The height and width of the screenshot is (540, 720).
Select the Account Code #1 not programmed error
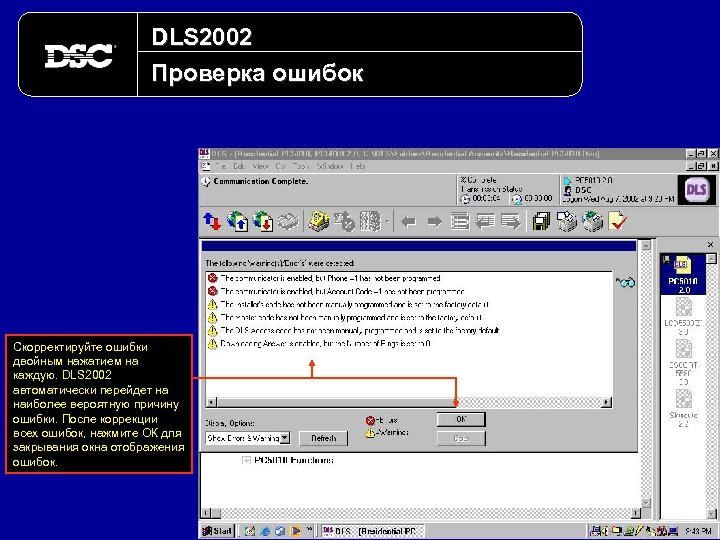[336, 291]
